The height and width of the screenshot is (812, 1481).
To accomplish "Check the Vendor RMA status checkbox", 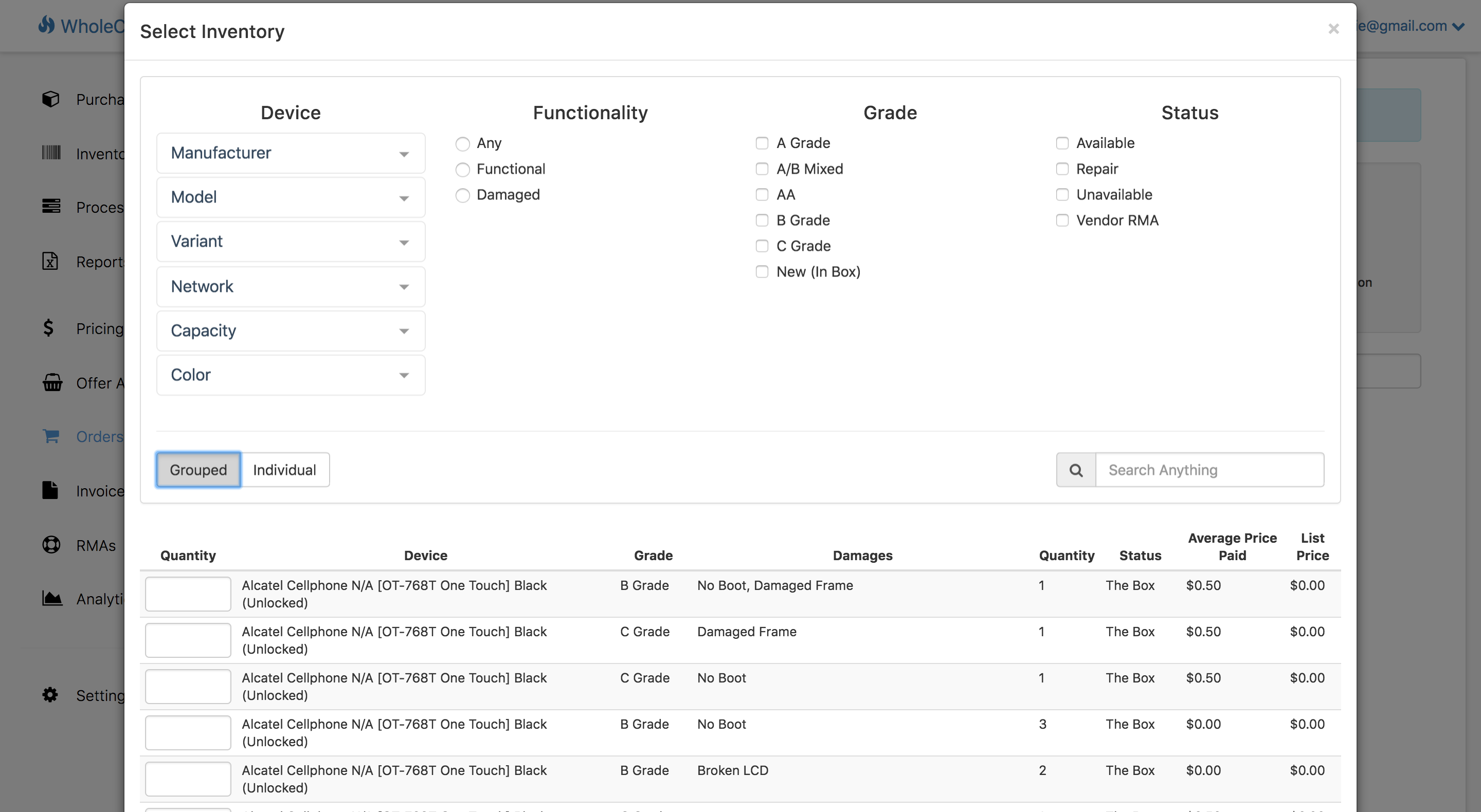I will (1062, 220).
